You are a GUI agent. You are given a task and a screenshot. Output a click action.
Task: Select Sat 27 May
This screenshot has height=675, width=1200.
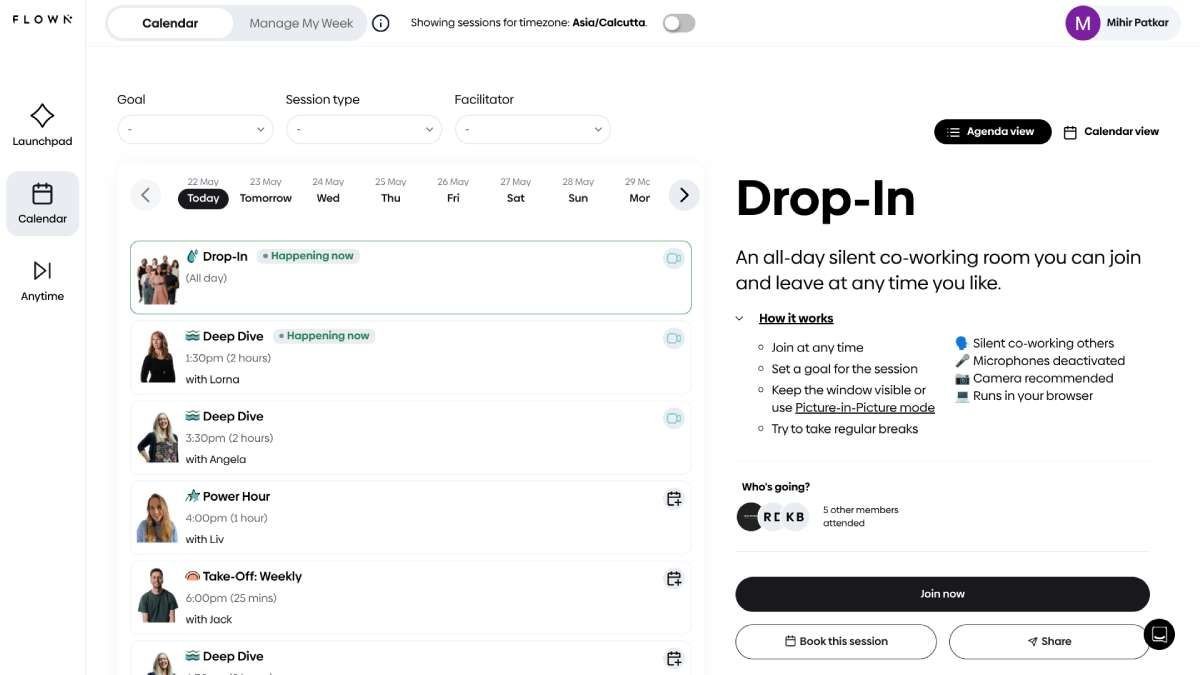pos(516,191)
